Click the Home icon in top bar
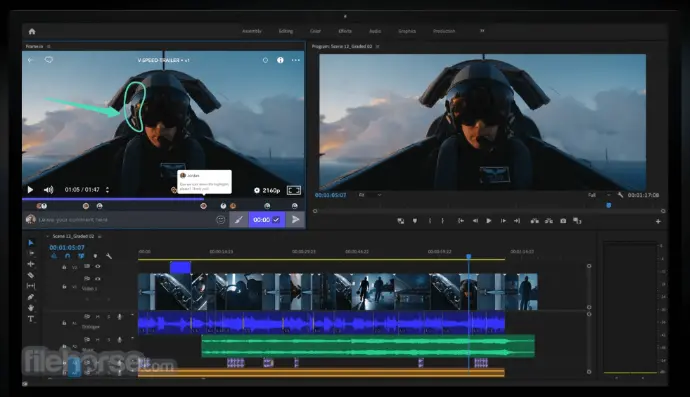The height and width of the screenshot is (397, 690). pyautogui.click(x=32, y=31)
